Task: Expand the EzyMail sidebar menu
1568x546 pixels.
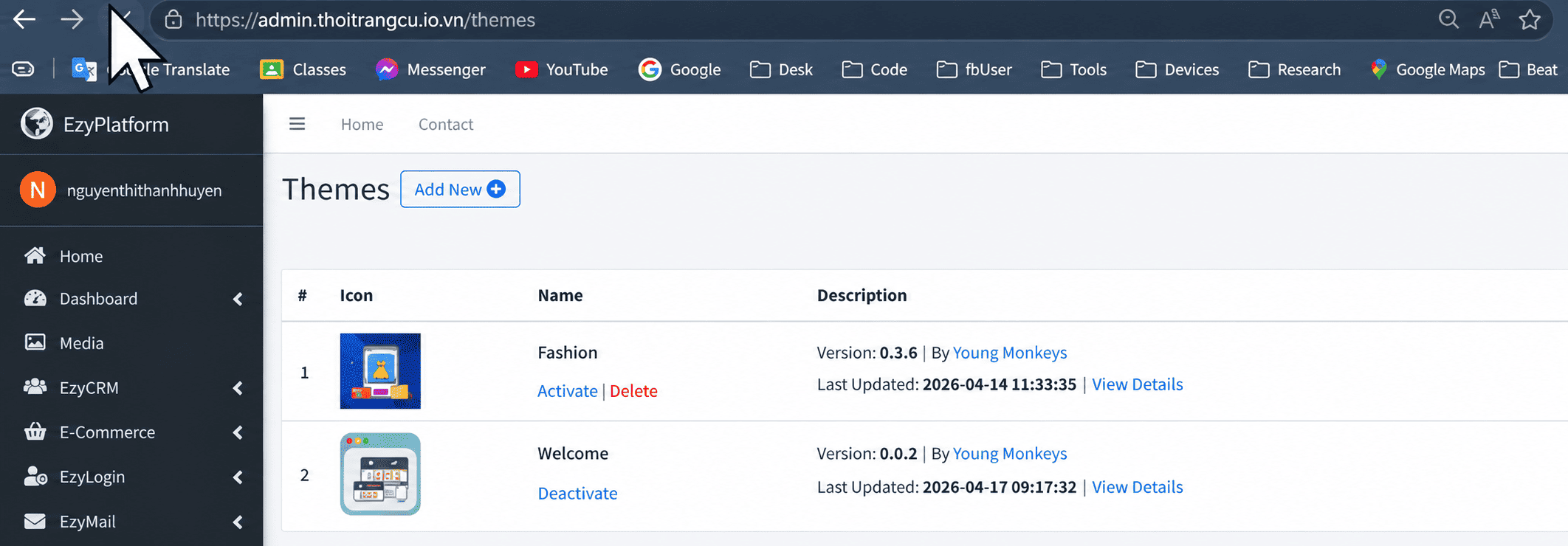Action: [131, 522]
